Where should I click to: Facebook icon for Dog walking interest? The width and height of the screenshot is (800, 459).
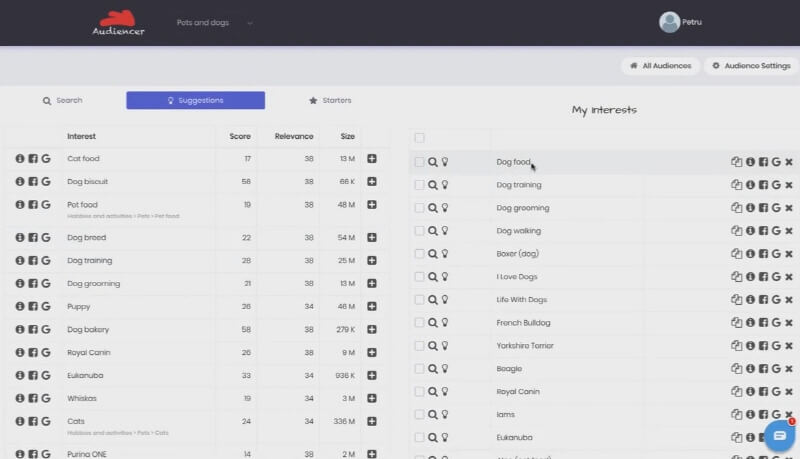click(x=763, y=231)
